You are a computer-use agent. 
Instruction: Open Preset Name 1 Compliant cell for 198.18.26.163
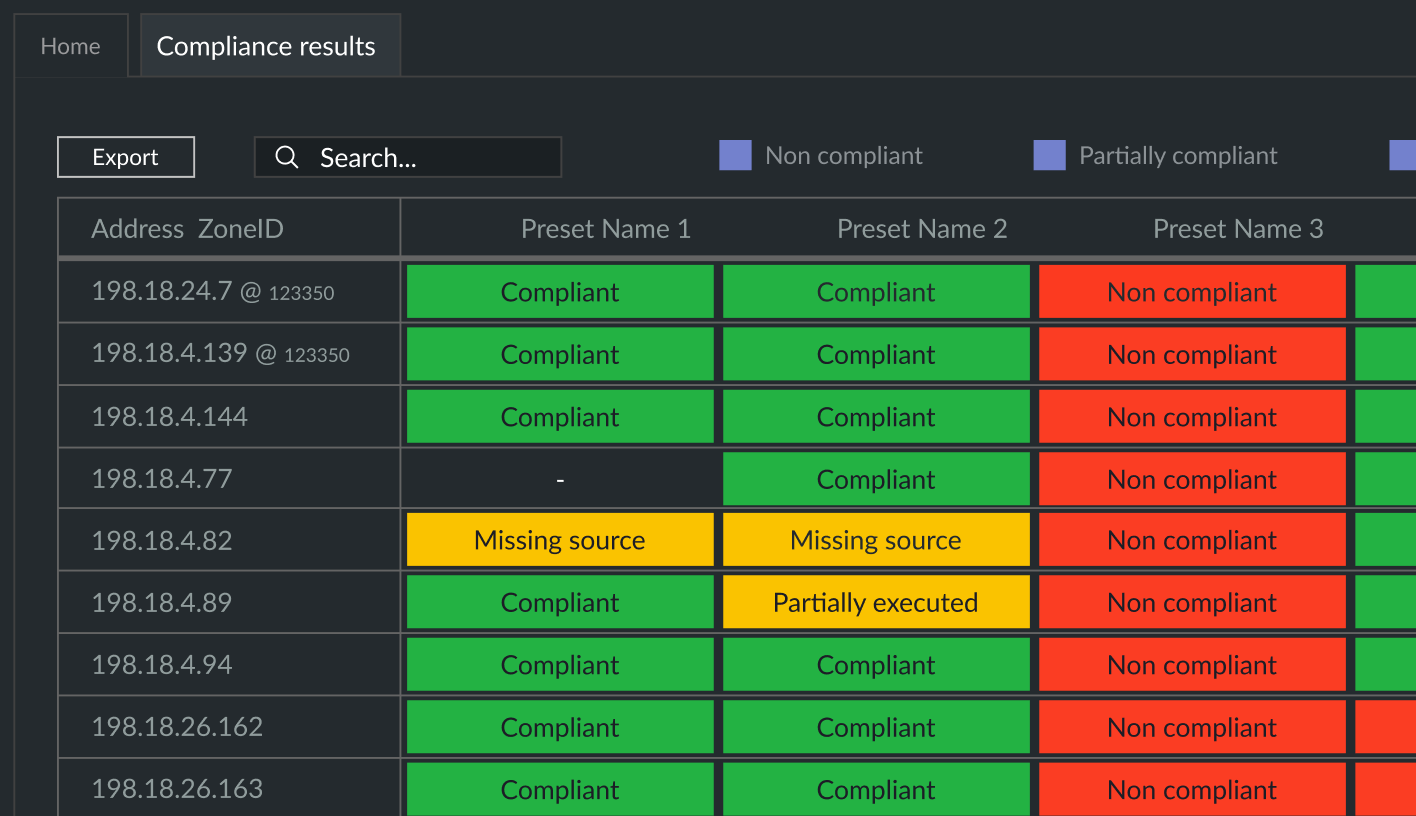click(x=560, y=789)
